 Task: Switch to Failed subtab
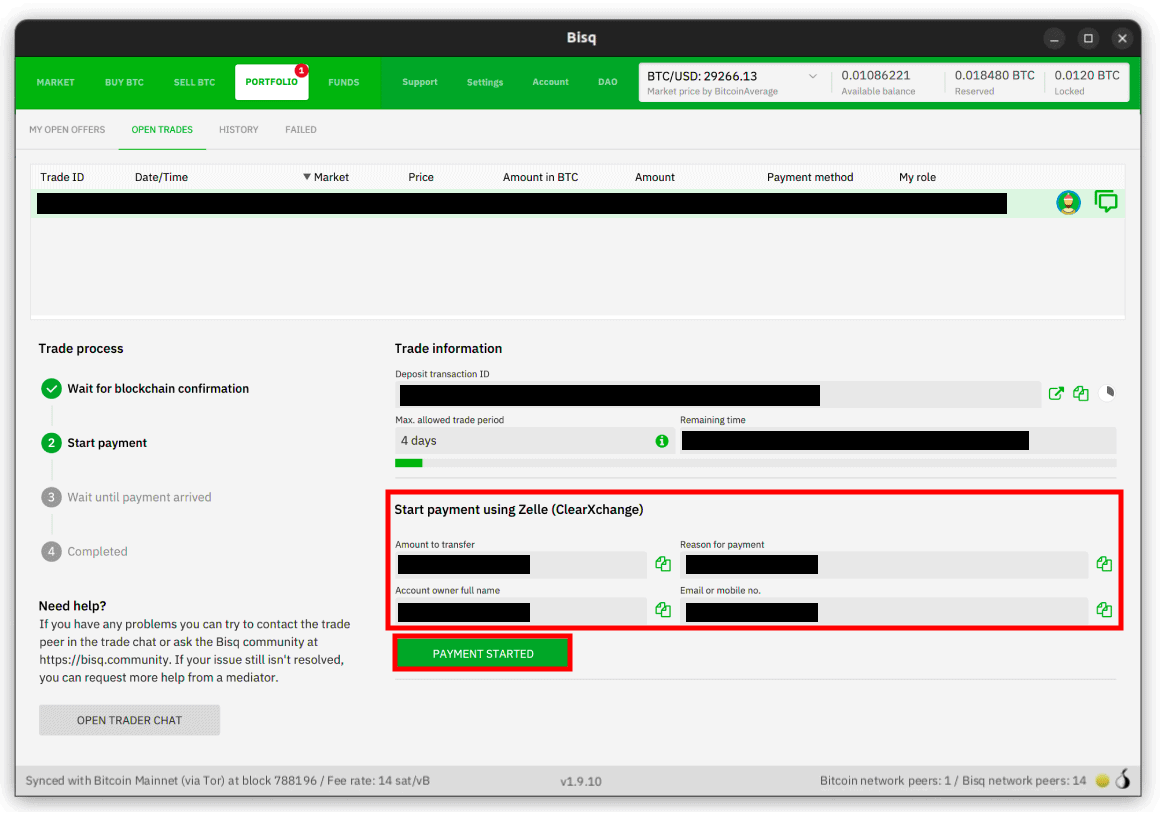point(300,129)
